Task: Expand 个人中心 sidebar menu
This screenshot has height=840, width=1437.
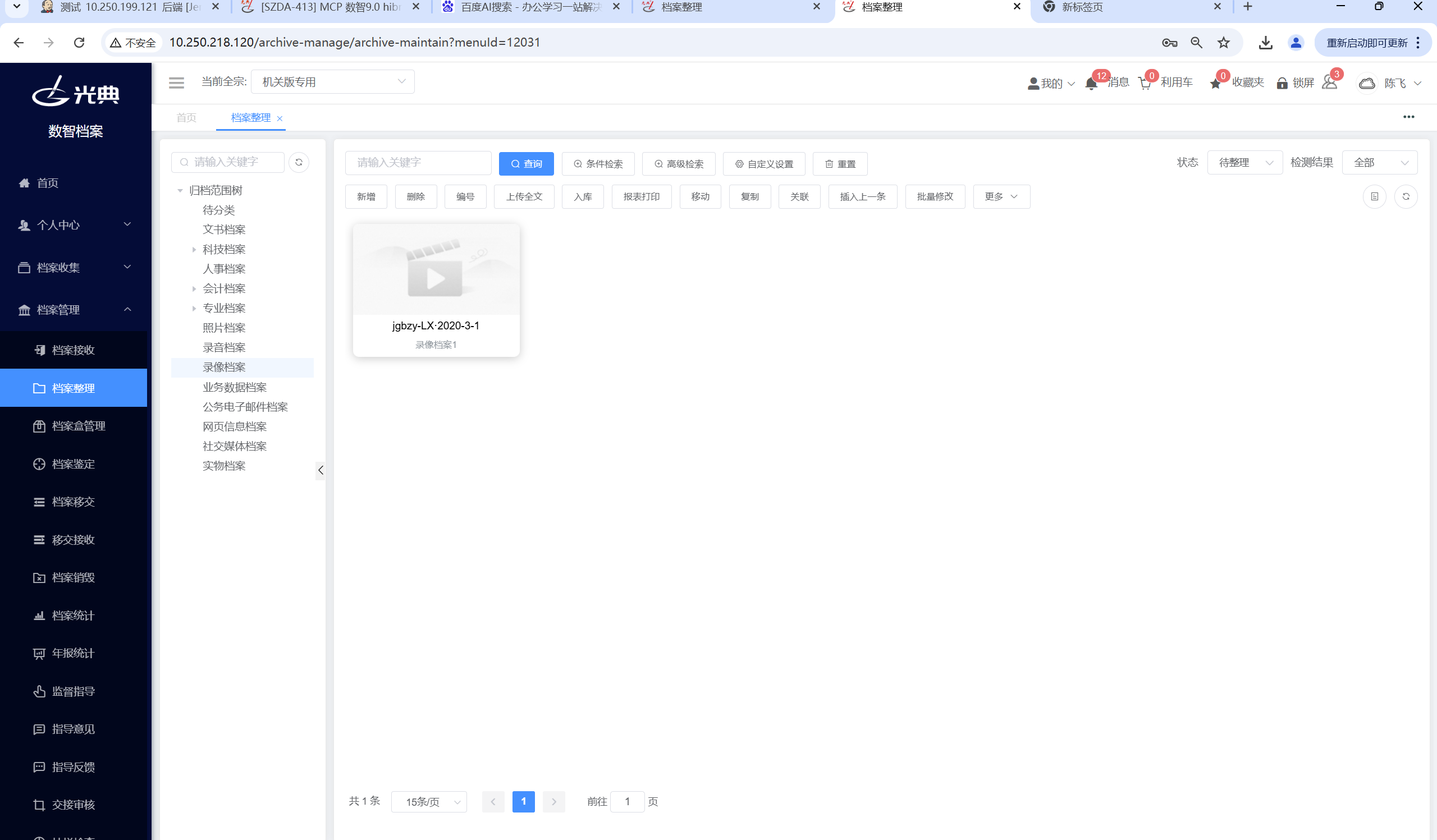Action: click(74, 225)
